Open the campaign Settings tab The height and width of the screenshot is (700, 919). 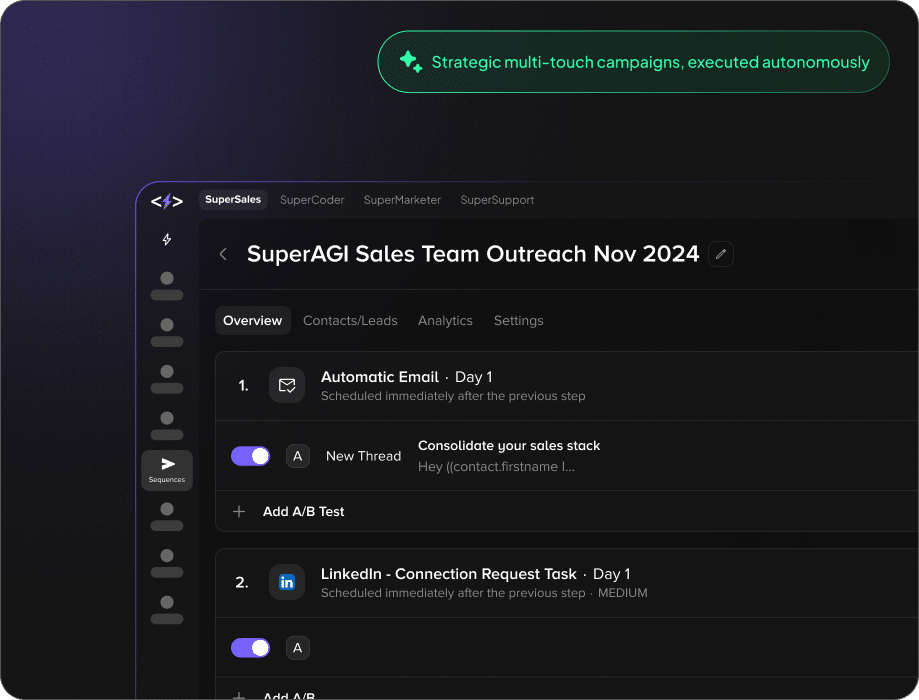click(x=518, y=321)
